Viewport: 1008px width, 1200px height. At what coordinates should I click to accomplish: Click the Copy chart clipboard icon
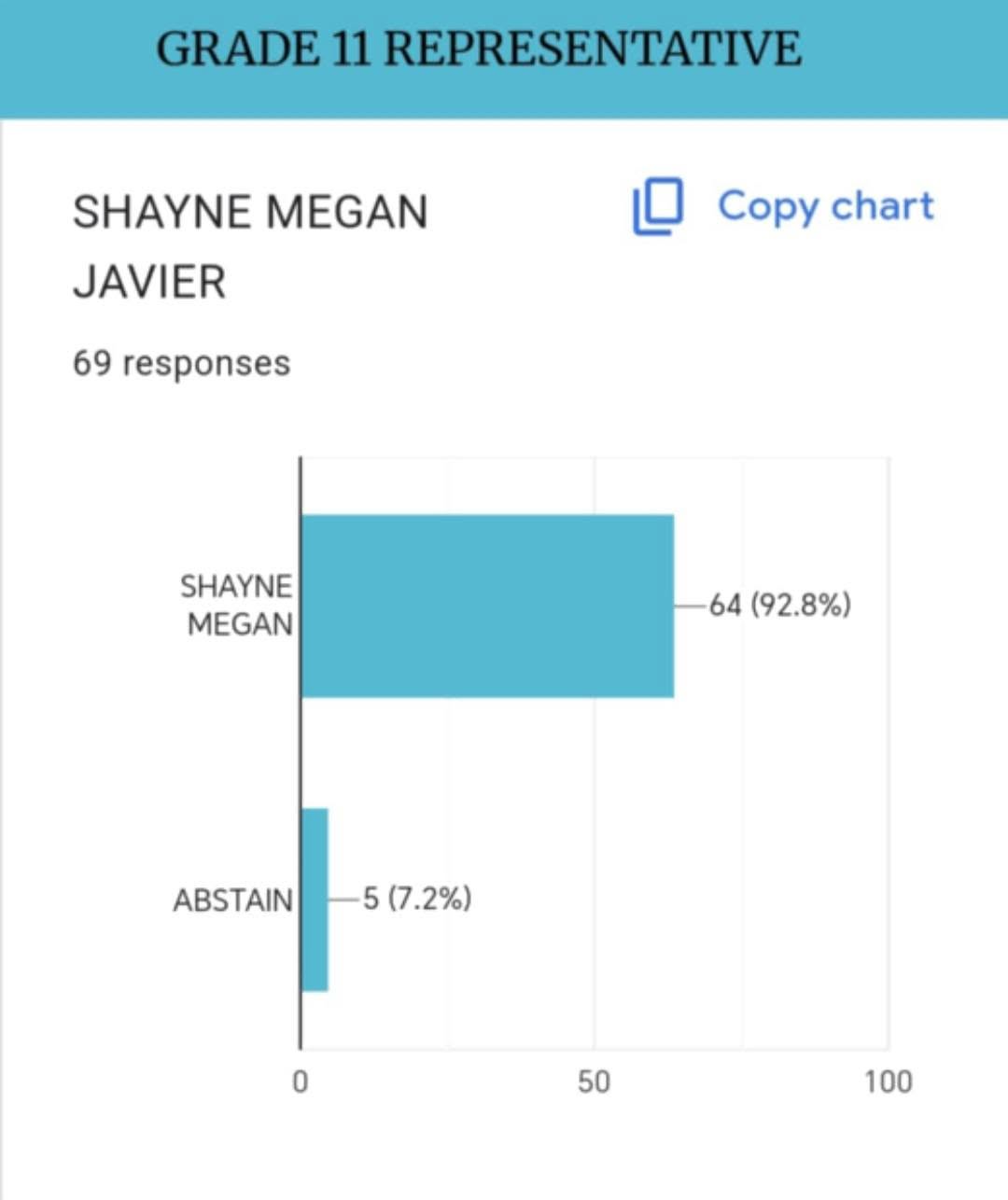[x=658, y=206]
